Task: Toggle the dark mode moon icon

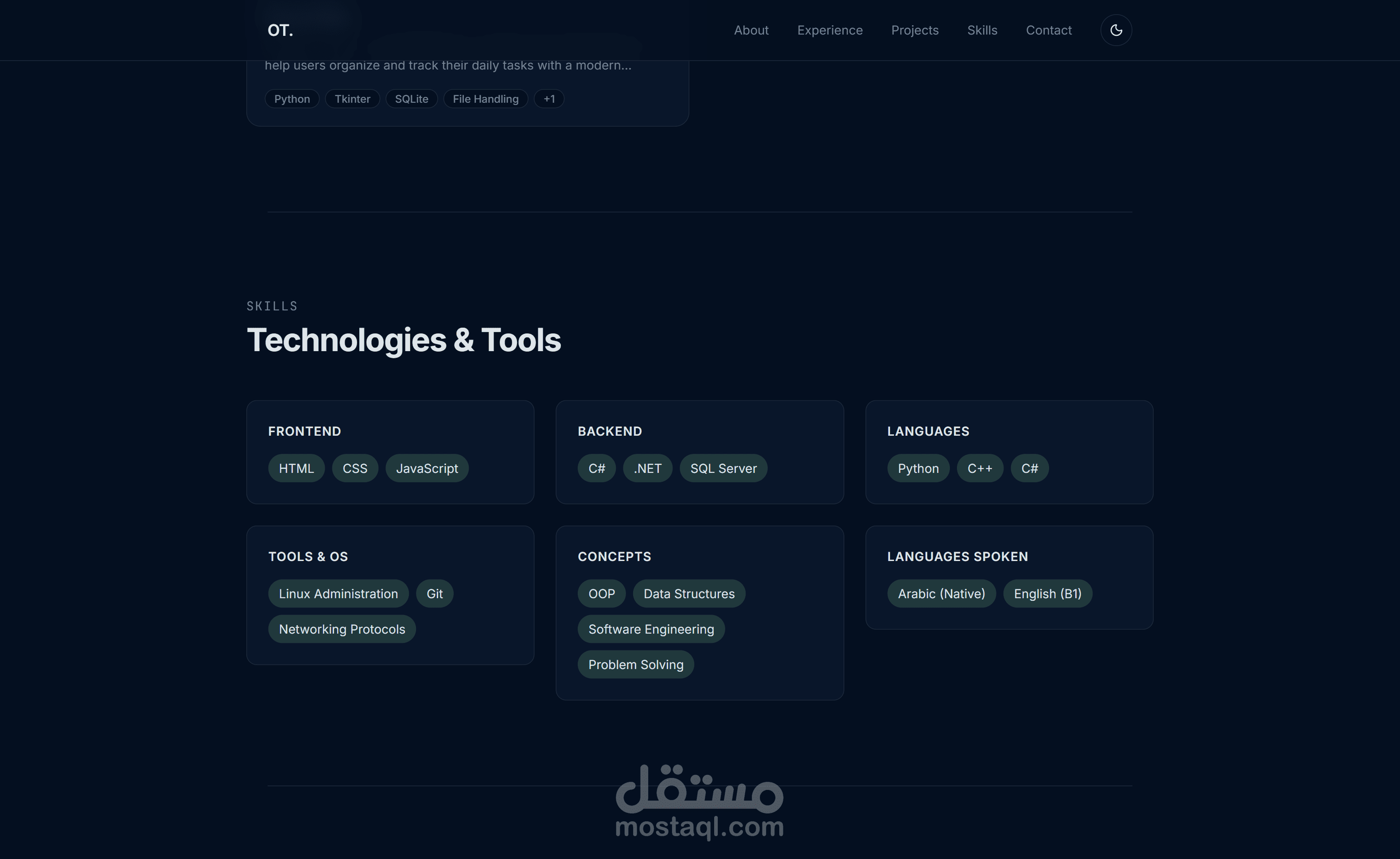Action: coord(1116,30)
